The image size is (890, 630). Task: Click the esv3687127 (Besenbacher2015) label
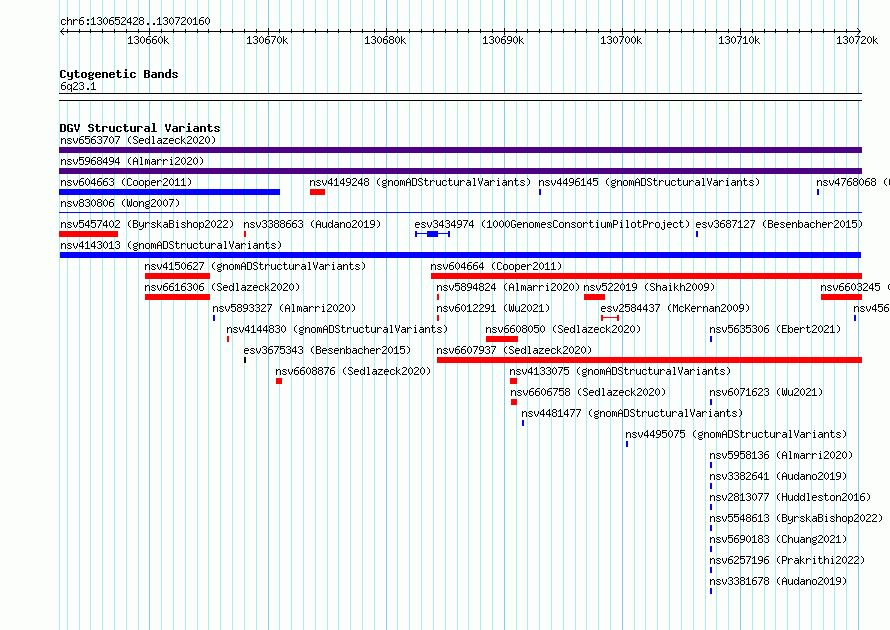(x=779, y=224)
